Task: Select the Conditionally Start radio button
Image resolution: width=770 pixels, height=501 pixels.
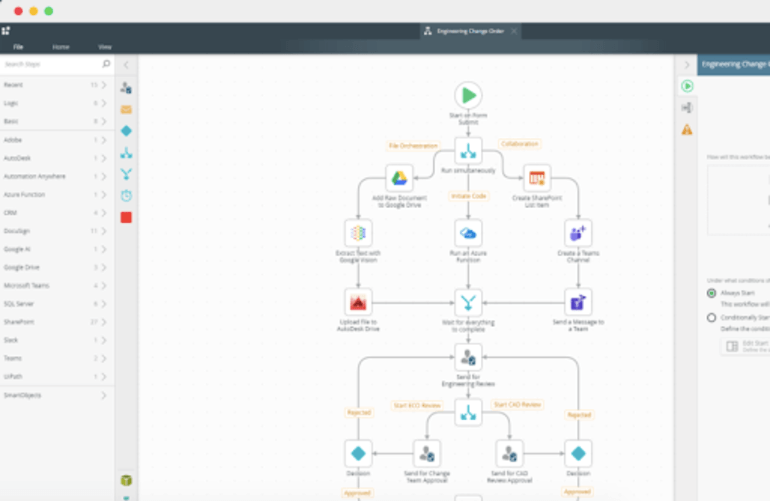Action: pos(711,318)
